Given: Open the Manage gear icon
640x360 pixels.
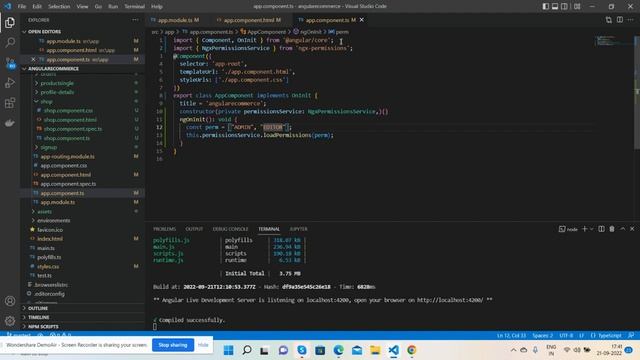Looking at the screenshot, I should click(10, 321).
